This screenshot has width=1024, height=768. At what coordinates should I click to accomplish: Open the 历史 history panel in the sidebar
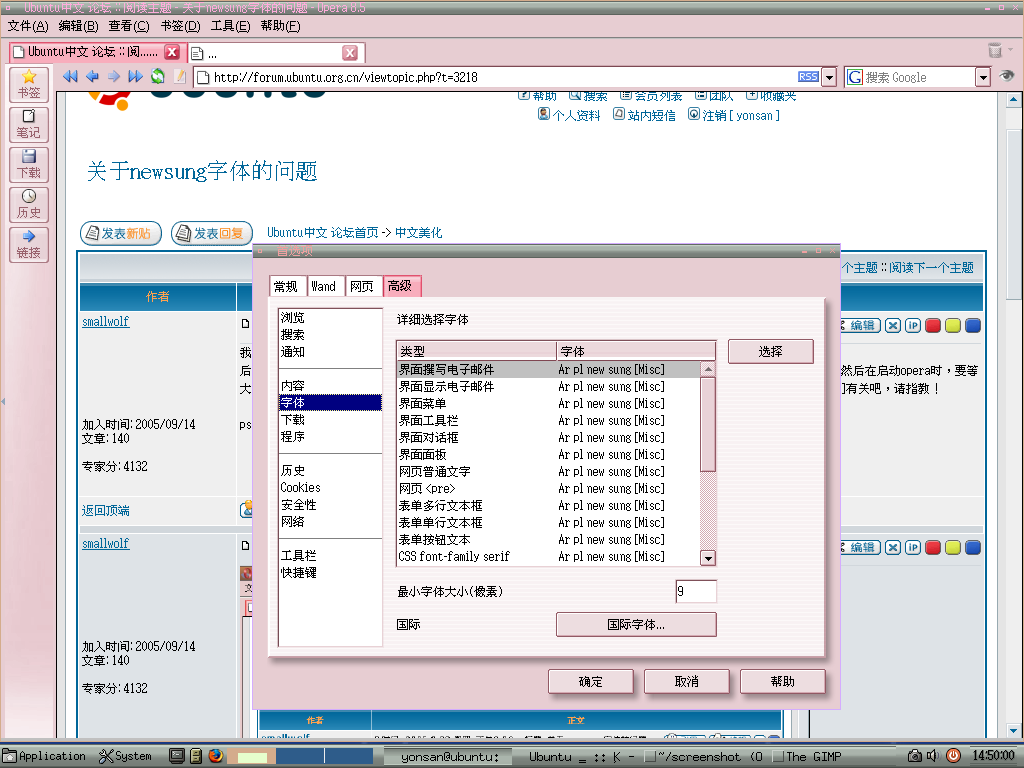29,204
